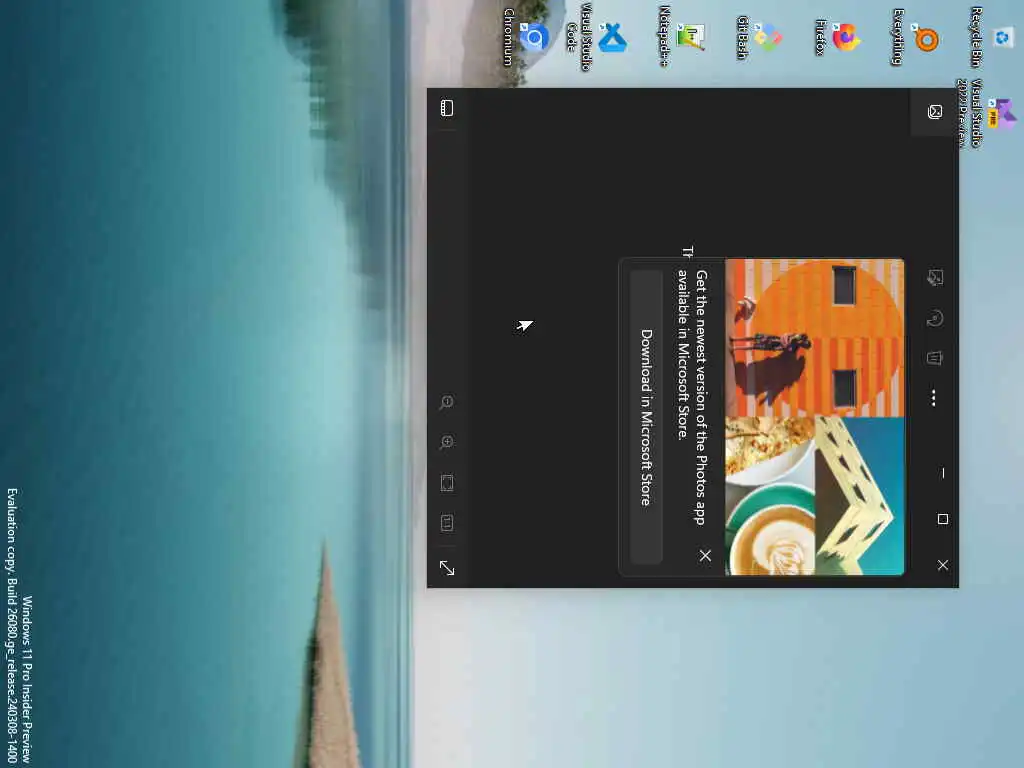This screenshot has height=768, width=1024.
Task: Toggle the filmstrip view icon
Action: [447, 108]
